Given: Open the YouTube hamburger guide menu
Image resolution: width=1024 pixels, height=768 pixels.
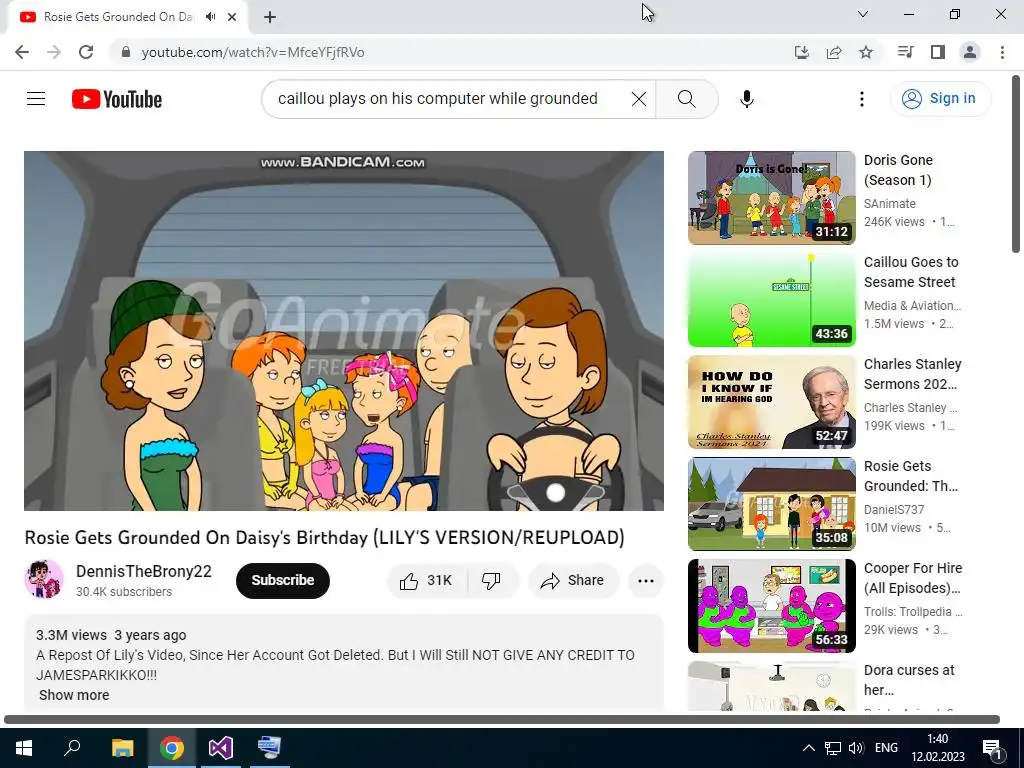Looking at the screenshot, I should click(x=36, y=99).
